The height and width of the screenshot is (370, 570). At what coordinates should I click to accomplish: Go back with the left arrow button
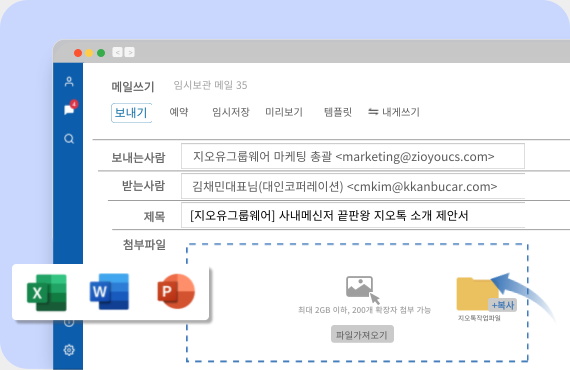tap(117, 52)
